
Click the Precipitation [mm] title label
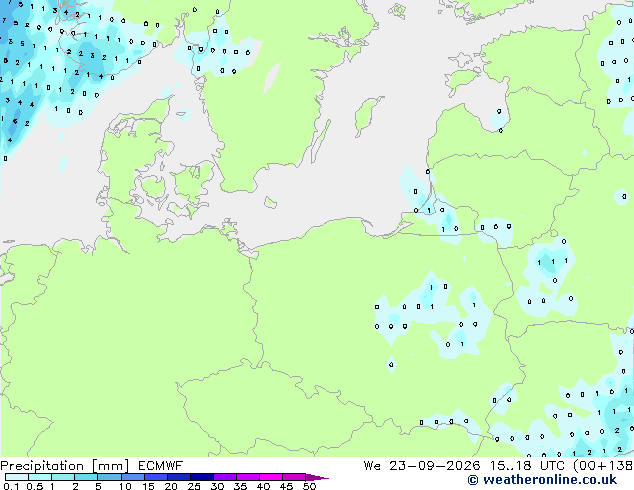tap(64, 466)
